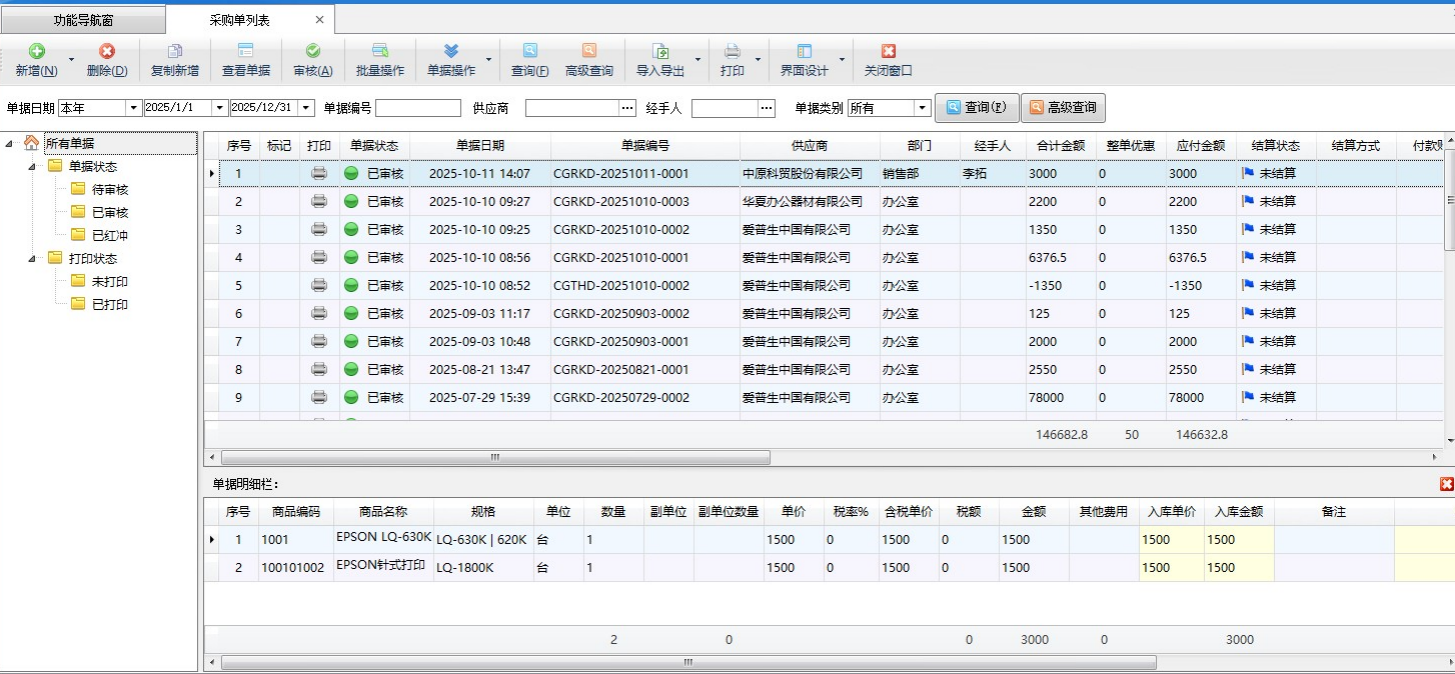Open the end date 2025/12/31 dropdown
The height and width of the screenshot is (674, 1455).
point(306,108)
